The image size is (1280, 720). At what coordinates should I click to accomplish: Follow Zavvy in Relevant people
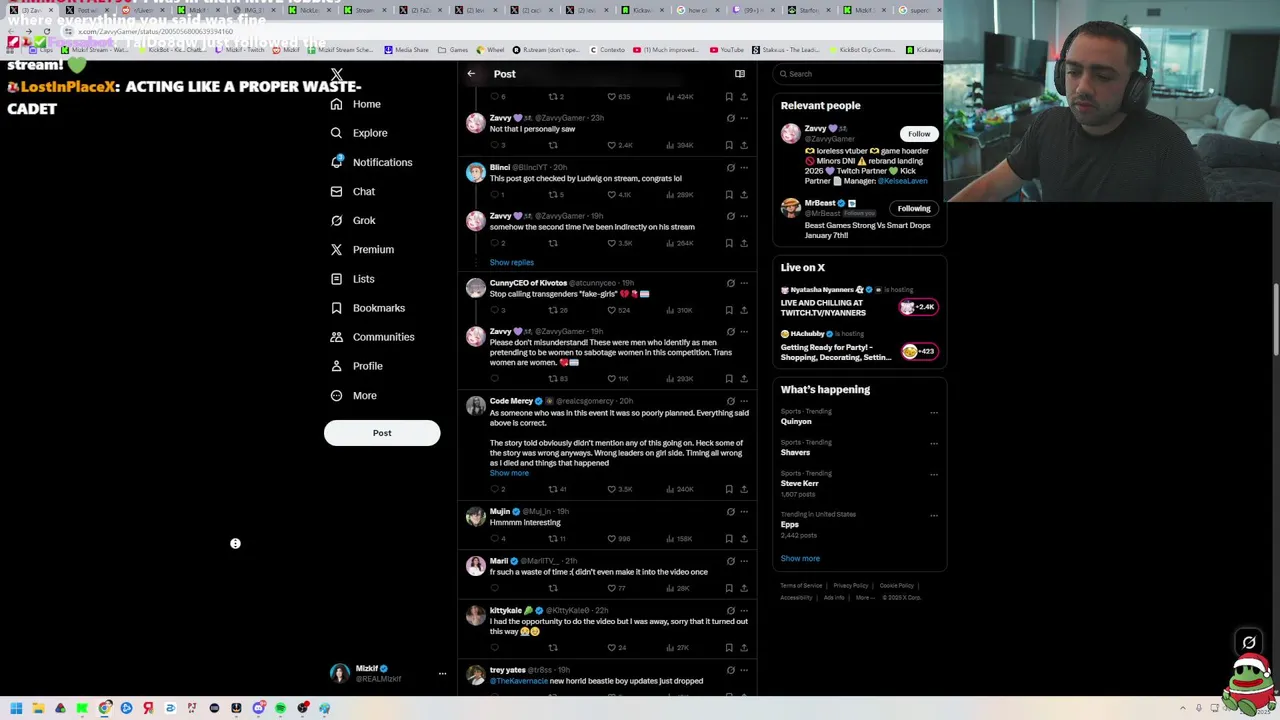919,133
